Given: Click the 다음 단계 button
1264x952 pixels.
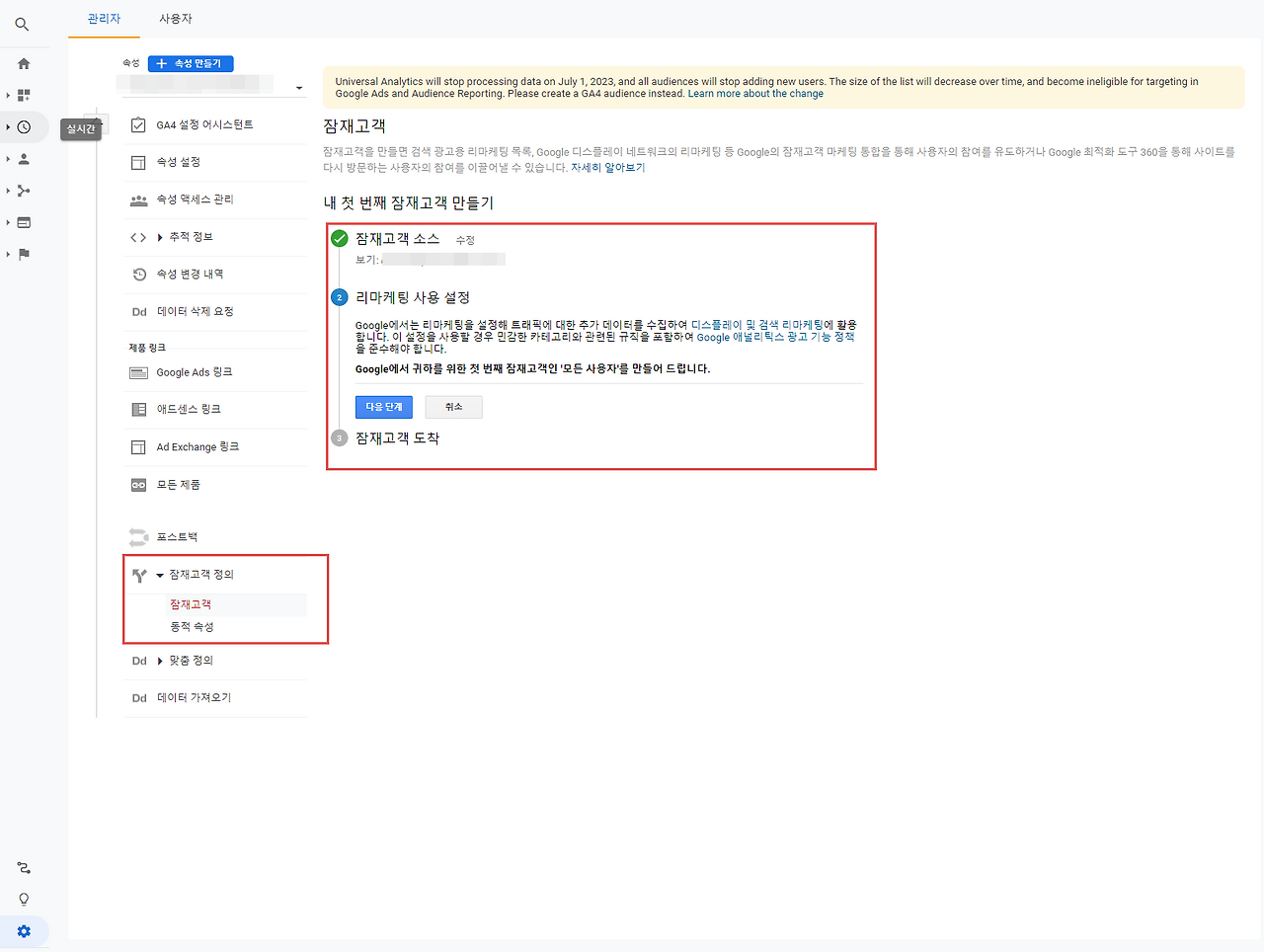Looking at the screenshot, I should coord(383,406).
